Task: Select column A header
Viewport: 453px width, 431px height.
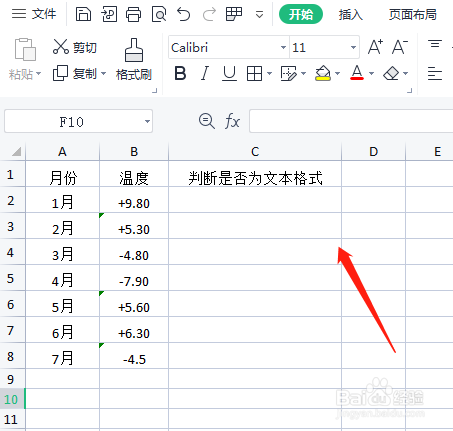Action: click(x=62, y=152)
